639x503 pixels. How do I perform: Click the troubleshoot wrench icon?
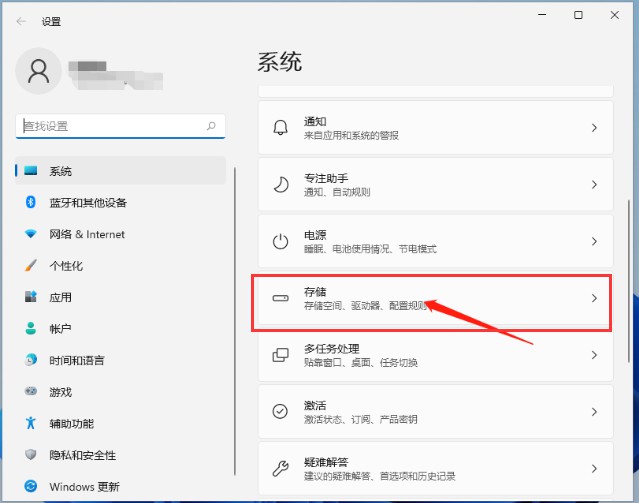click(281, 468)
